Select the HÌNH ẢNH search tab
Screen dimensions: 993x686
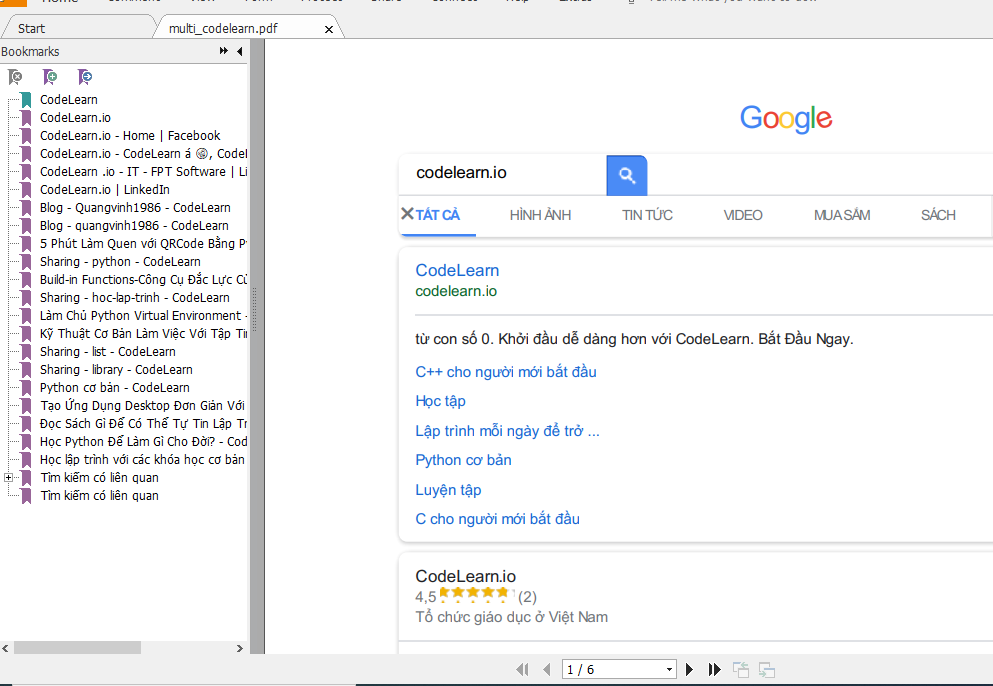(x=540, y=215)
